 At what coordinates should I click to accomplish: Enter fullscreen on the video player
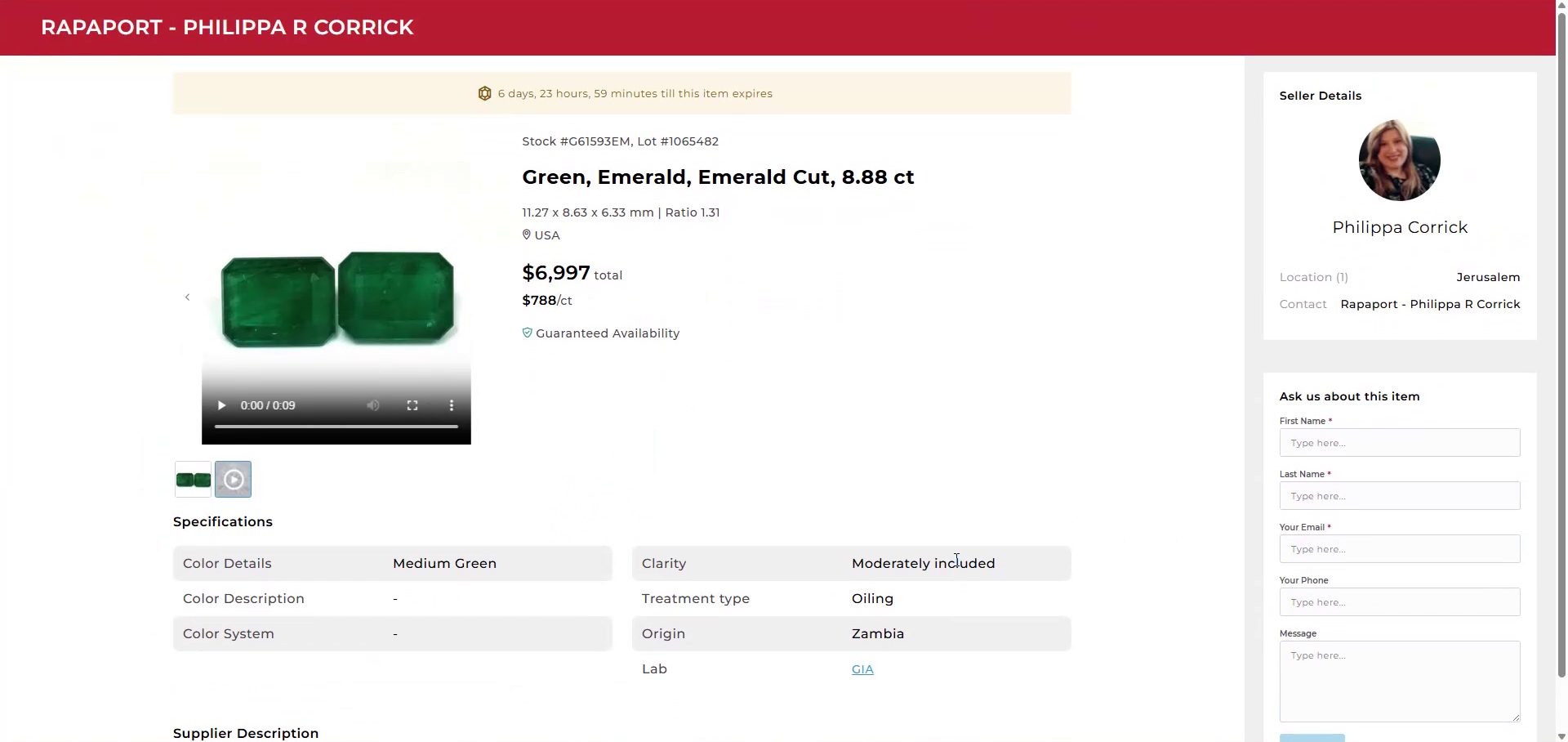[412, 405]
